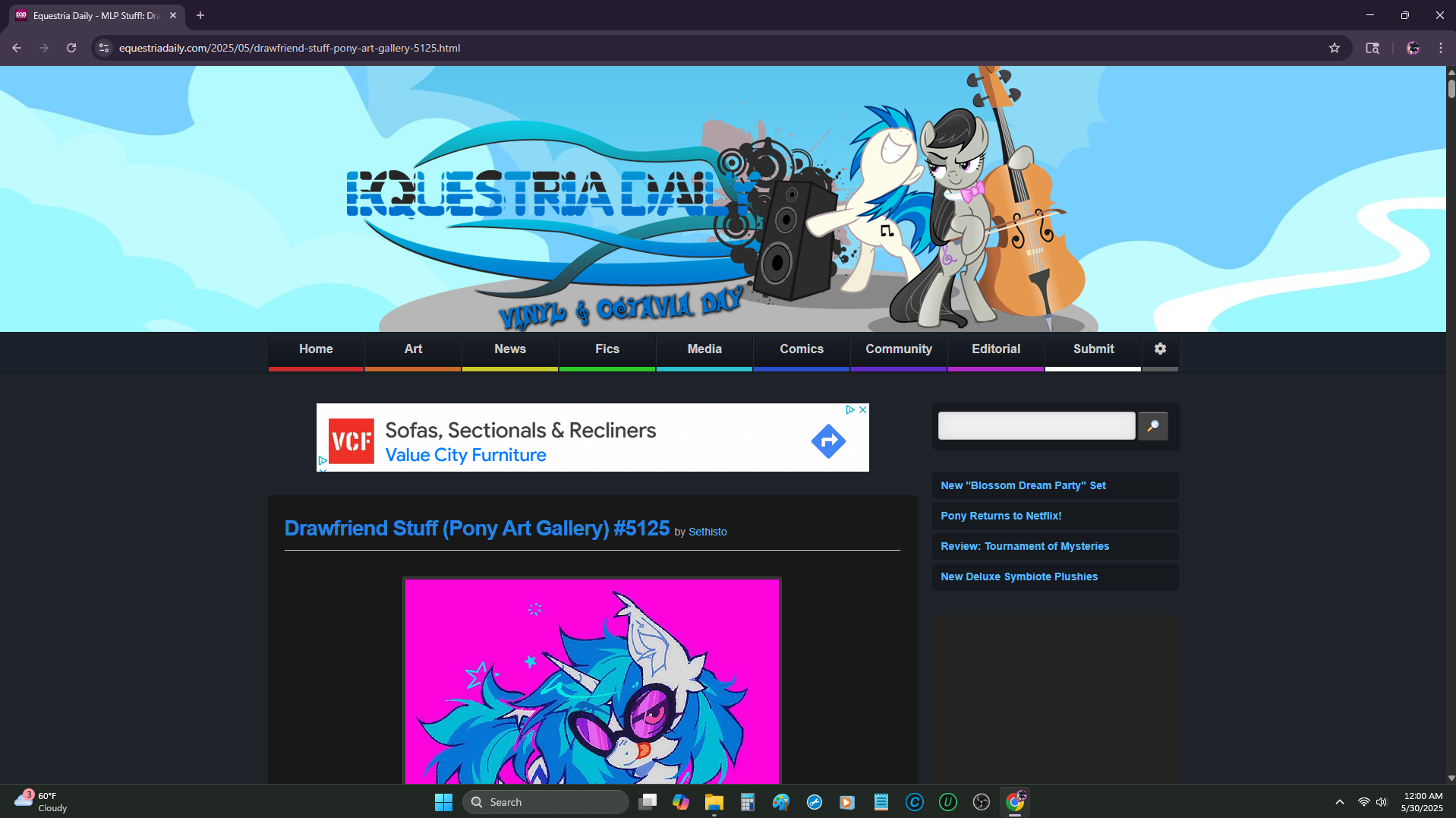Open the Chrome profile avatar

pos(1413,48)
